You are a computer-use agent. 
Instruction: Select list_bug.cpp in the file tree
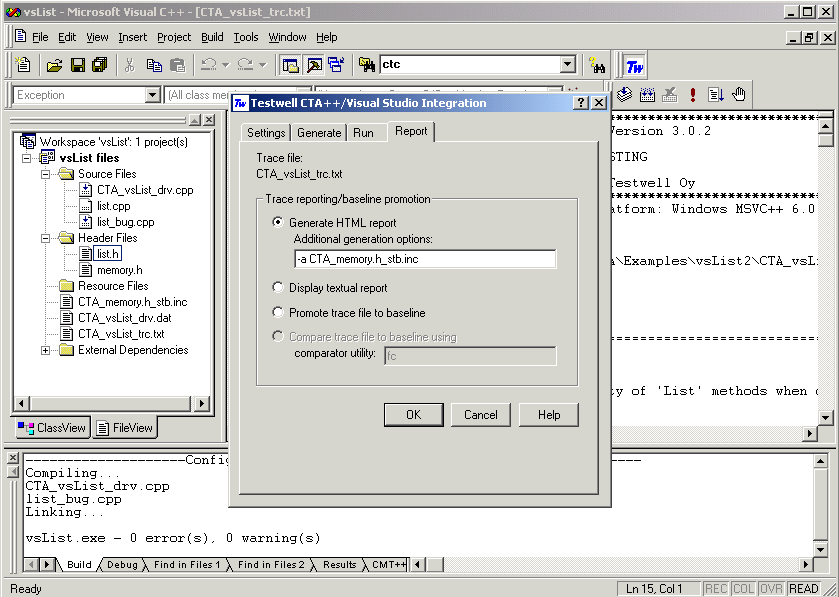[x=125, y=222]
